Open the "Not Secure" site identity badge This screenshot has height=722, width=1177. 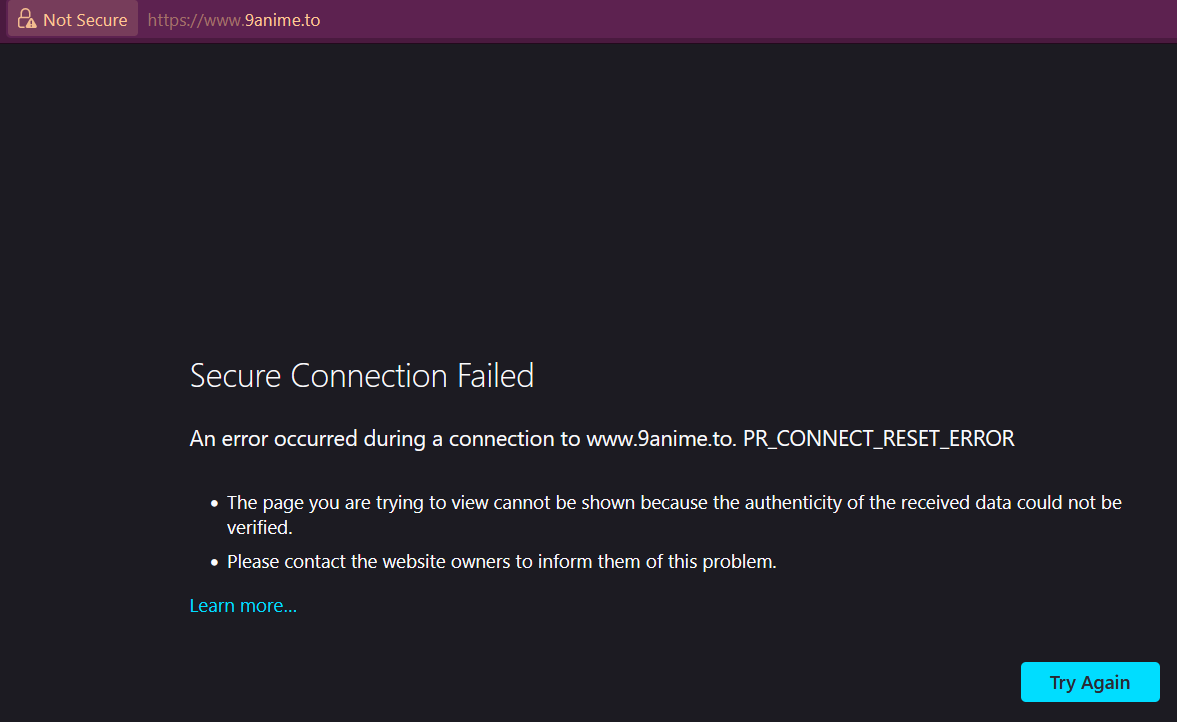click(73, 20)
